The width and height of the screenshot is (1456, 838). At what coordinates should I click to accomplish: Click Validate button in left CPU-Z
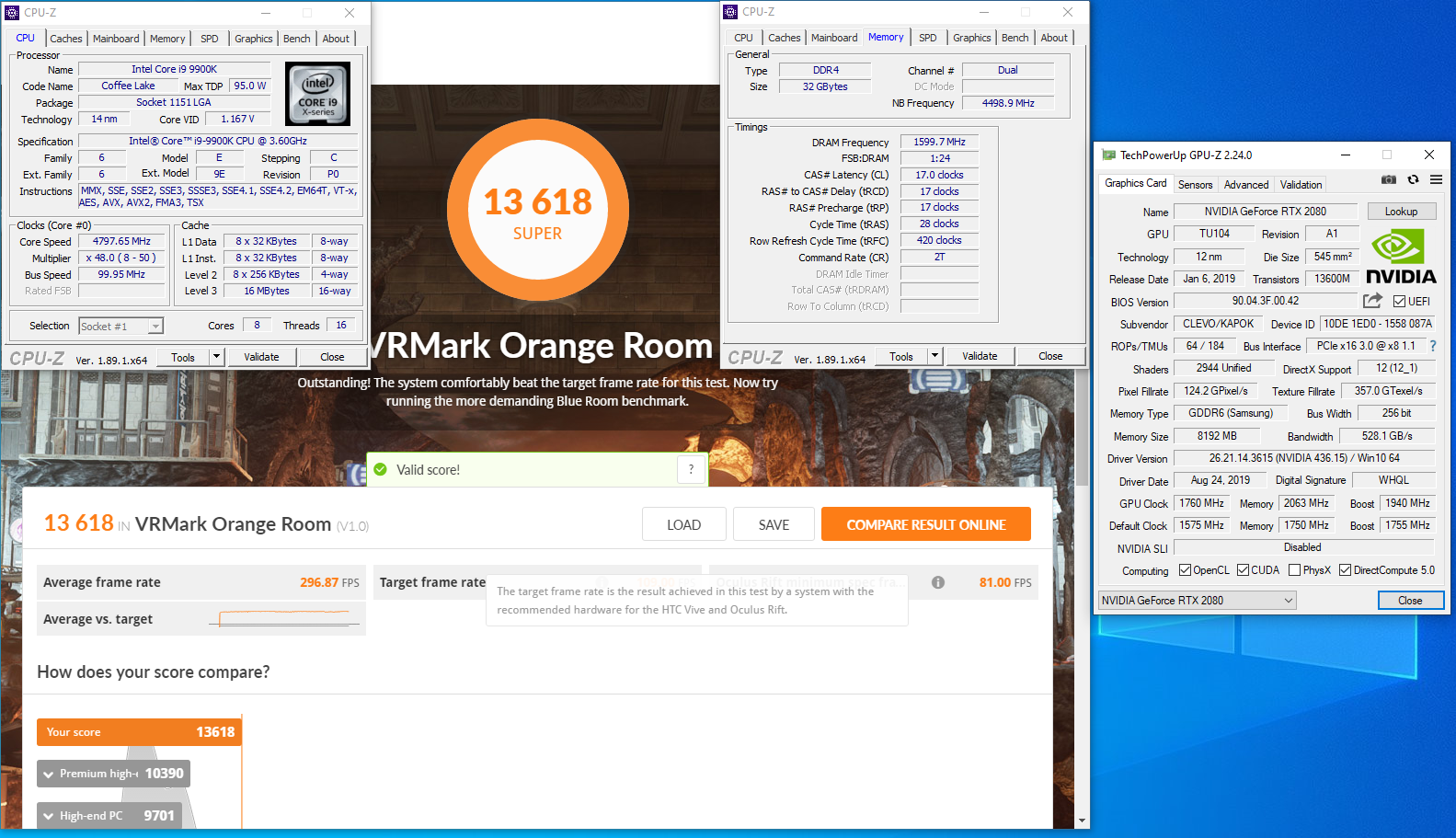pos(261,357)
